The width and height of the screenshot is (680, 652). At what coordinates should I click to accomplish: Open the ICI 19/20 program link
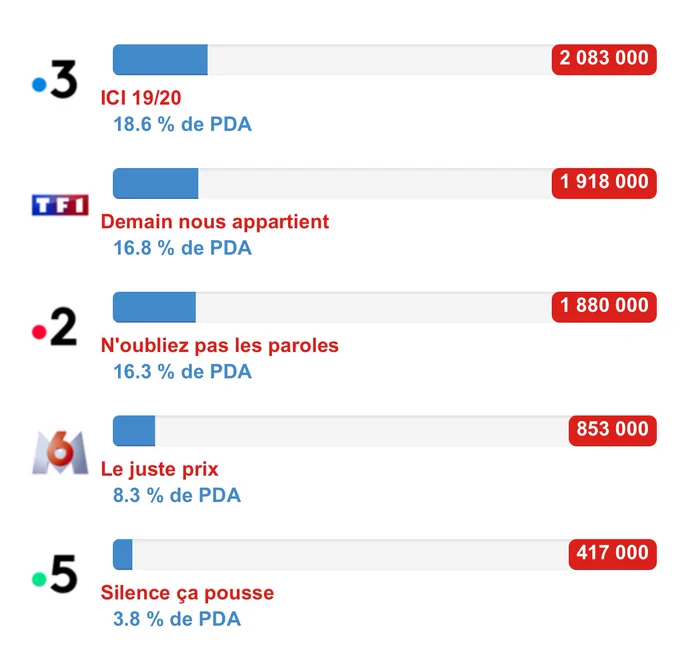tap(141, 98)
